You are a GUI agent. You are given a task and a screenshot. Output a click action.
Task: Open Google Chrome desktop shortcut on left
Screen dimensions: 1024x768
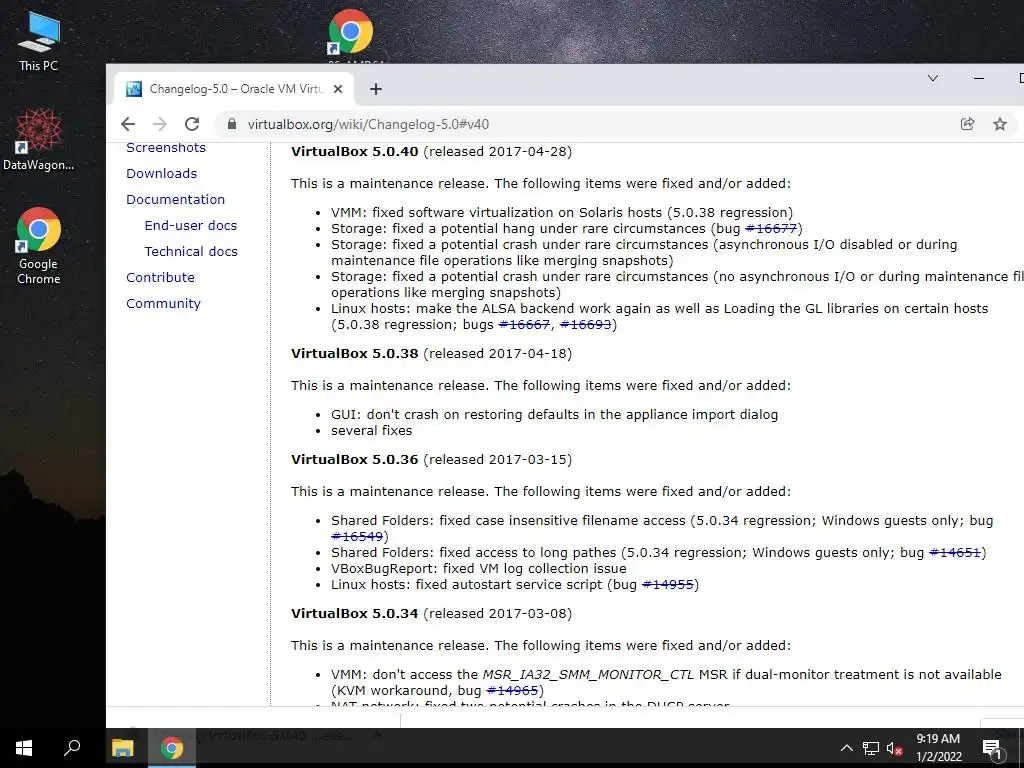pos(39,246)
